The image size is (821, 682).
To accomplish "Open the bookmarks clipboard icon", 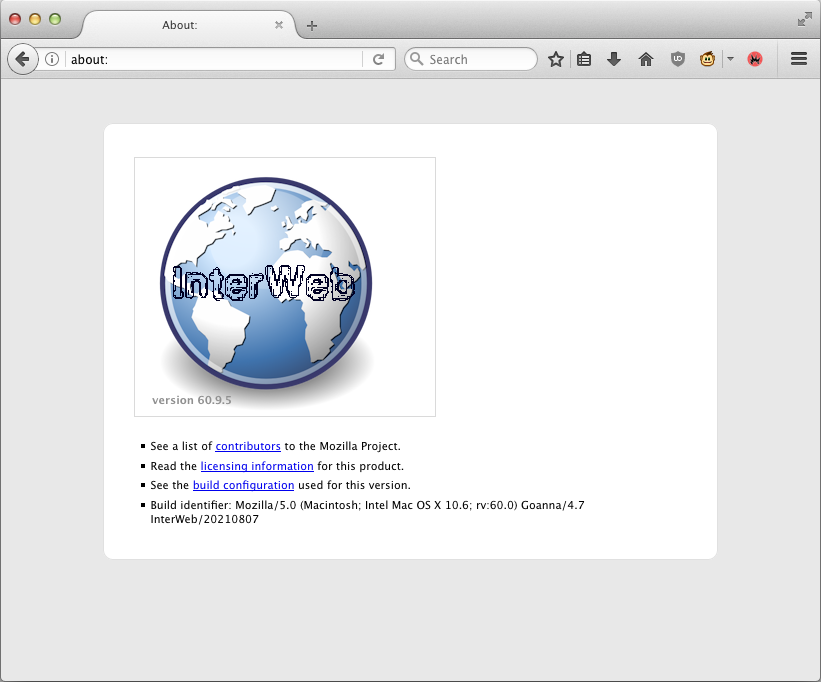I will tap(583, 59).
